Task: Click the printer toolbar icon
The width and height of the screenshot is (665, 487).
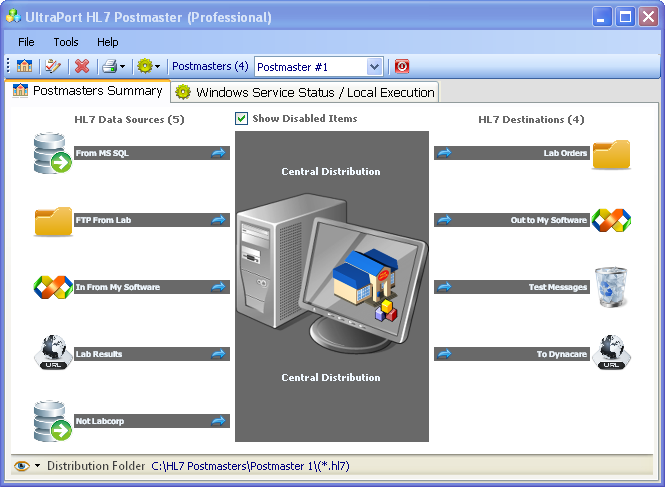Action: pos(109,66)
